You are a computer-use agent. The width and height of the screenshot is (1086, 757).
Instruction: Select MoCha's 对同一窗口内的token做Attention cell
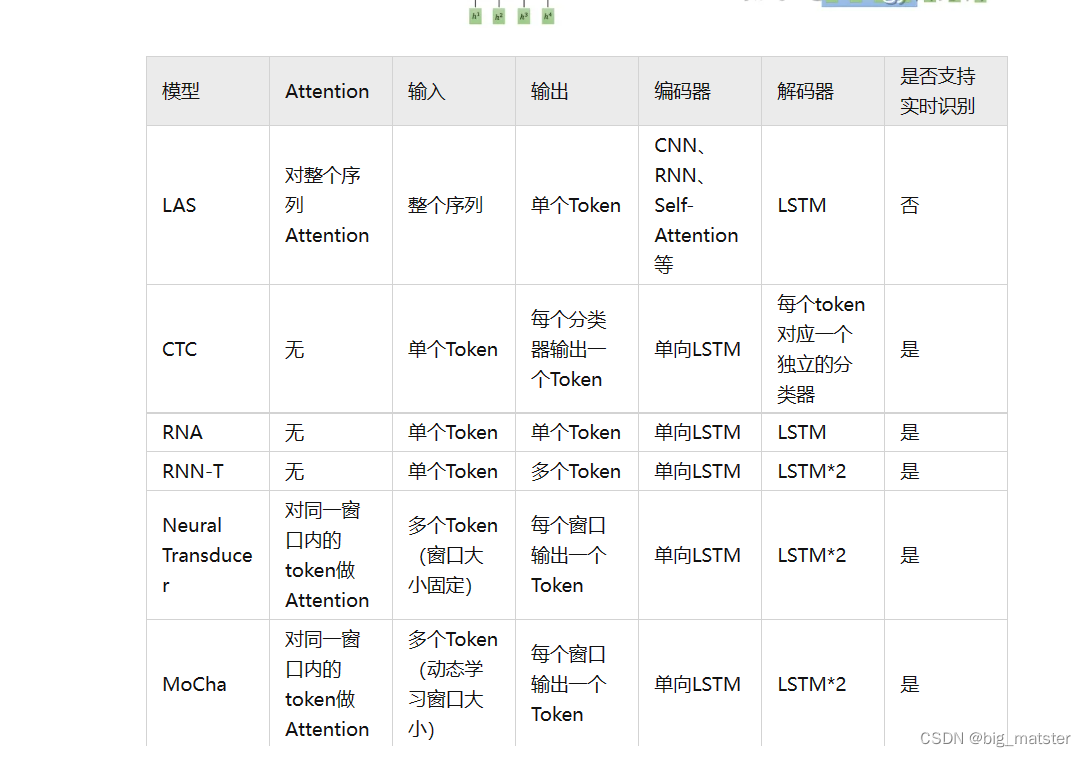click(331, 684)
